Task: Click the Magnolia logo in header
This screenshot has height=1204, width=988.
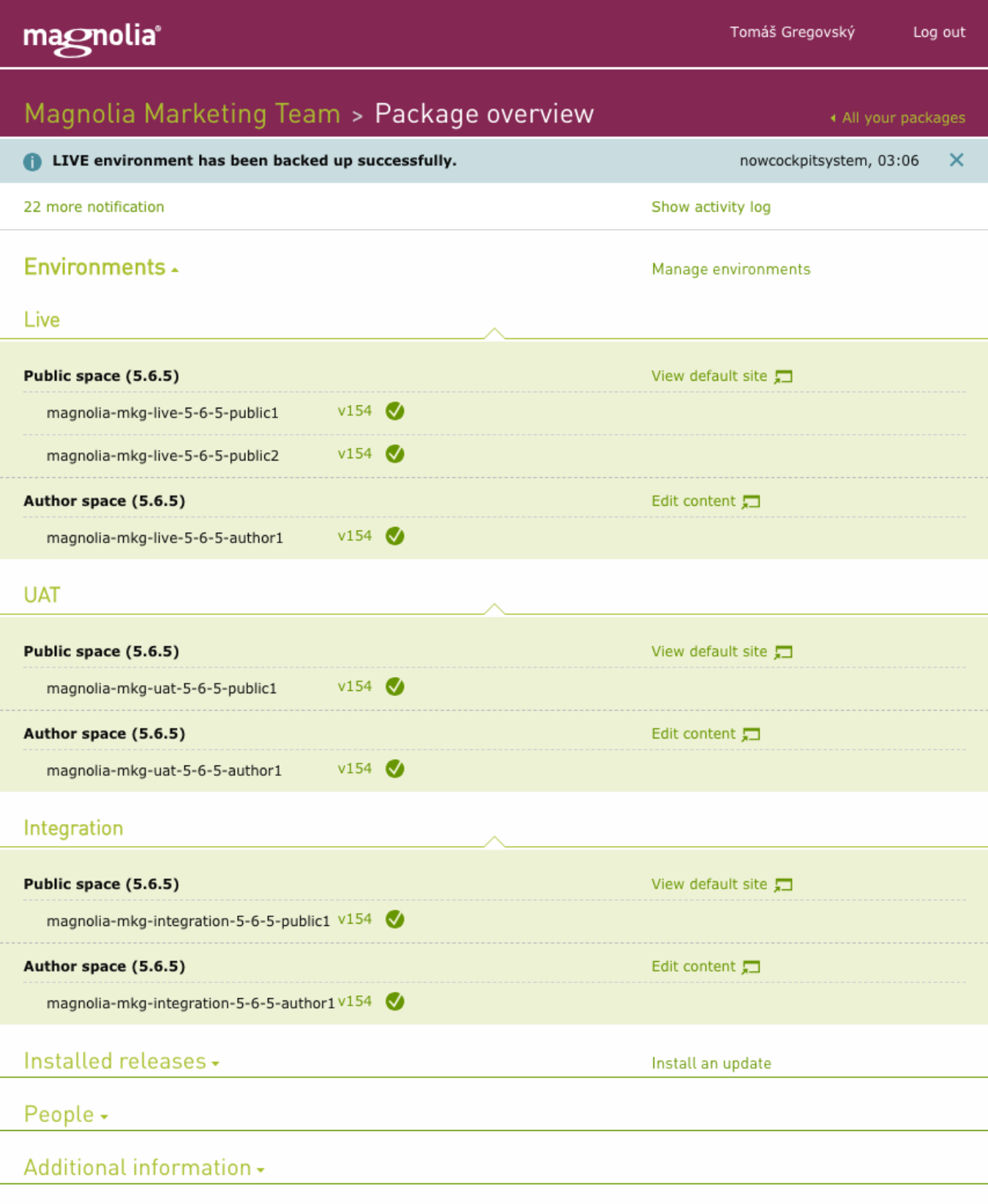Action: coord(91,38)
